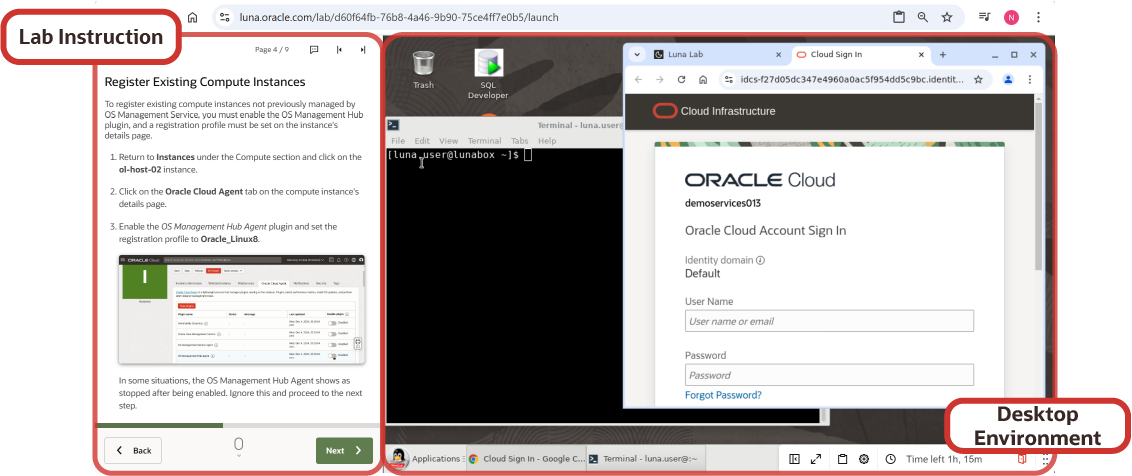1132x476 pixels.
Task: Close the Cloud Sign In tab
Action: tap(922, 54)
